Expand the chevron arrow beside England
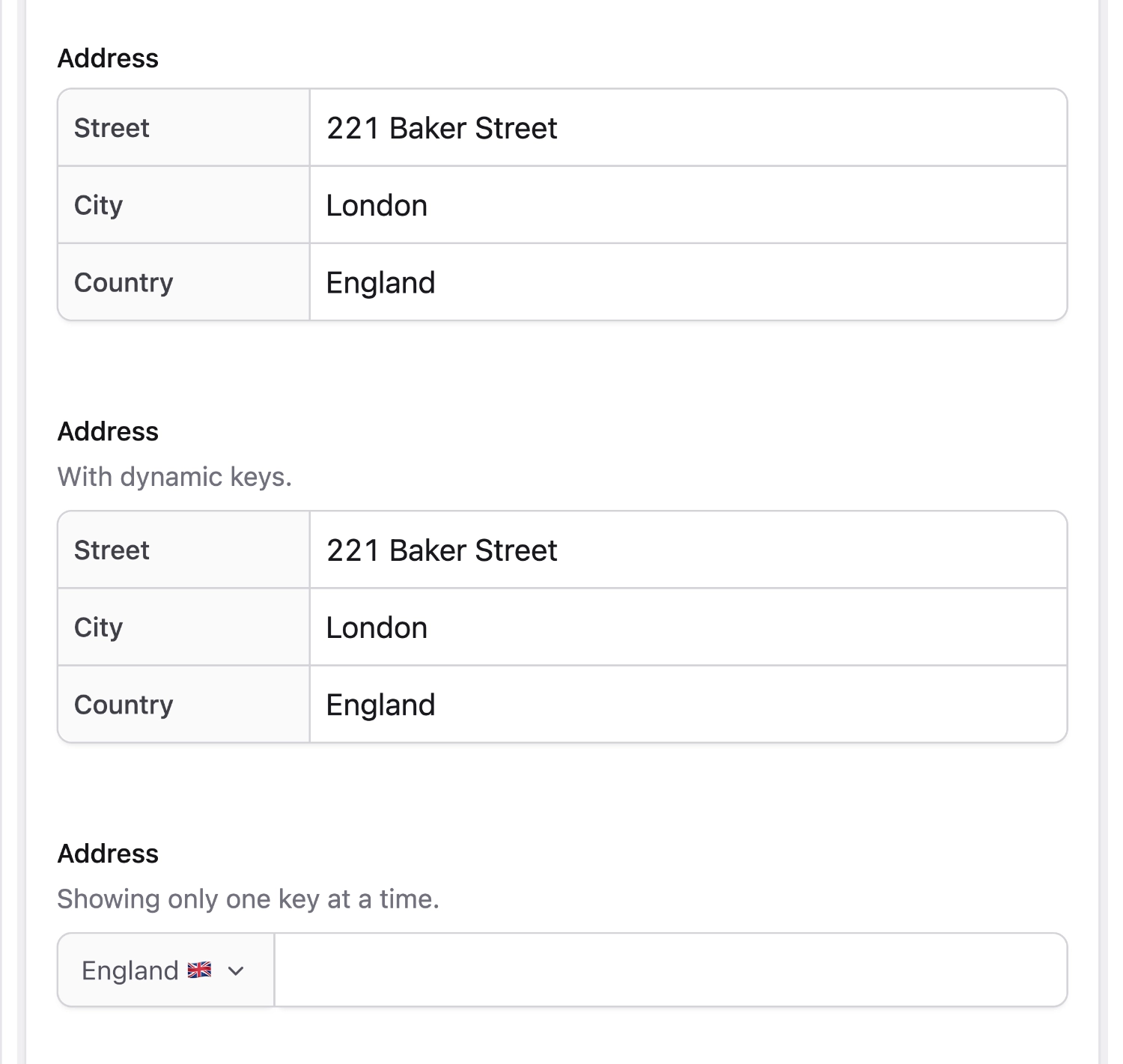The image size is (1123, 1064). (x=236, y=971)
